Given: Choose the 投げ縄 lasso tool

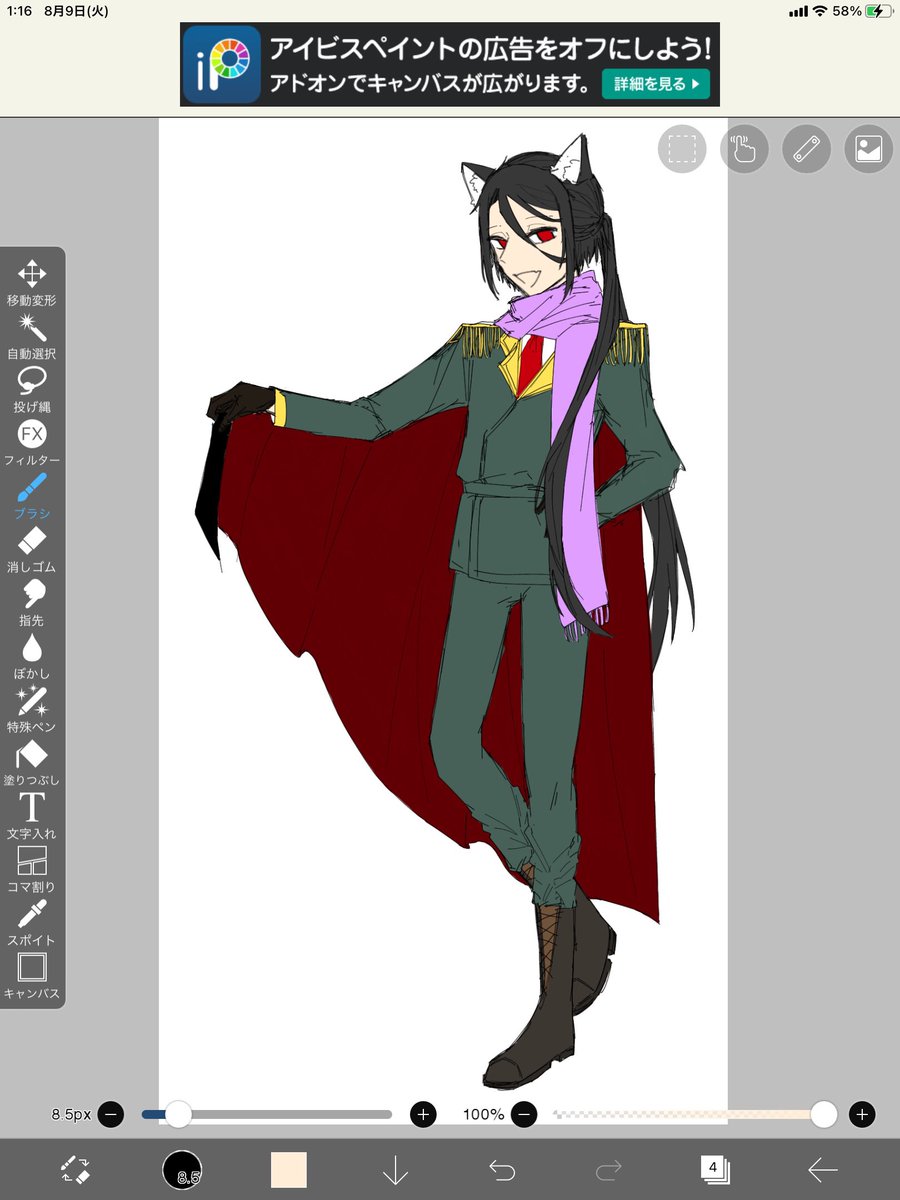Looking at the screenshot, I should tap(32, 389).
